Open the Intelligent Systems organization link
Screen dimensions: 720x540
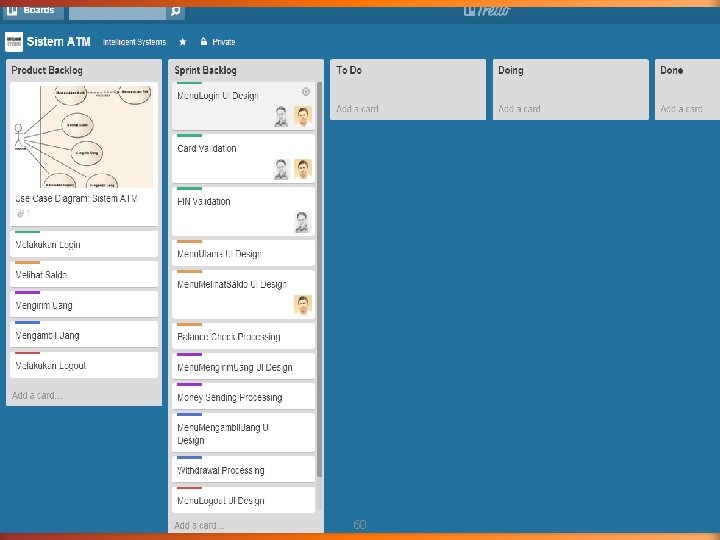135,42
